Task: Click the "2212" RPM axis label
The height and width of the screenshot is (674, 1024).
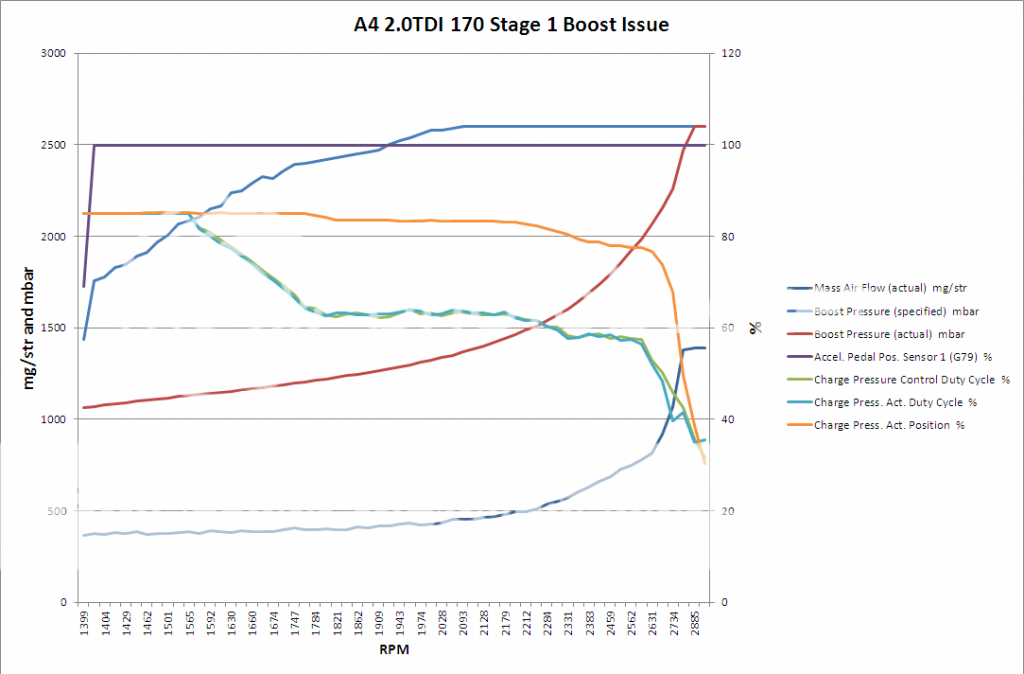Action: tap(526, 624)
